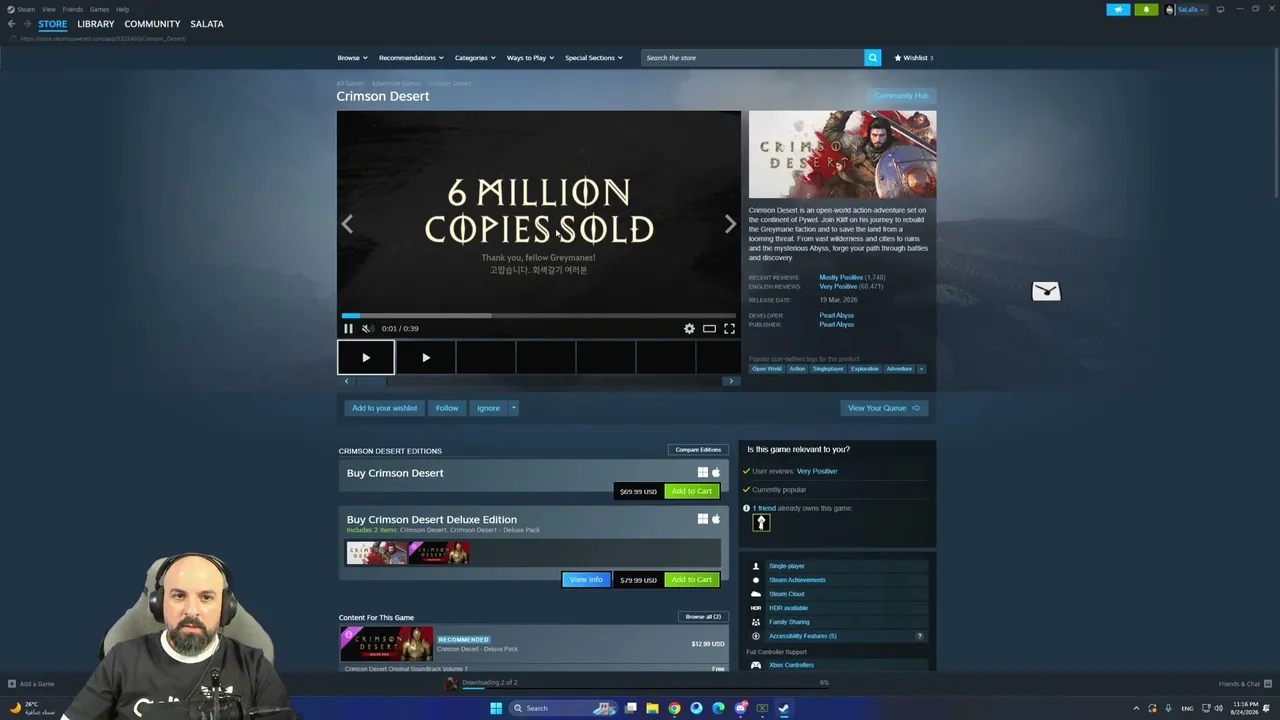Show the previous media item with left arrow

[x=347, y=224]
